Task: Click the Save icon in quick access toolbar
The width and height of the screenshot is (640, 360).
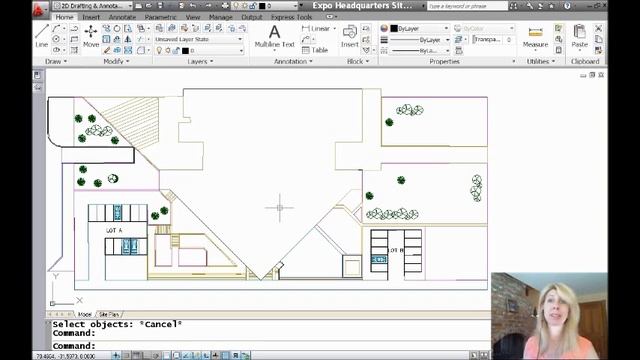Action: pos(160,6)
